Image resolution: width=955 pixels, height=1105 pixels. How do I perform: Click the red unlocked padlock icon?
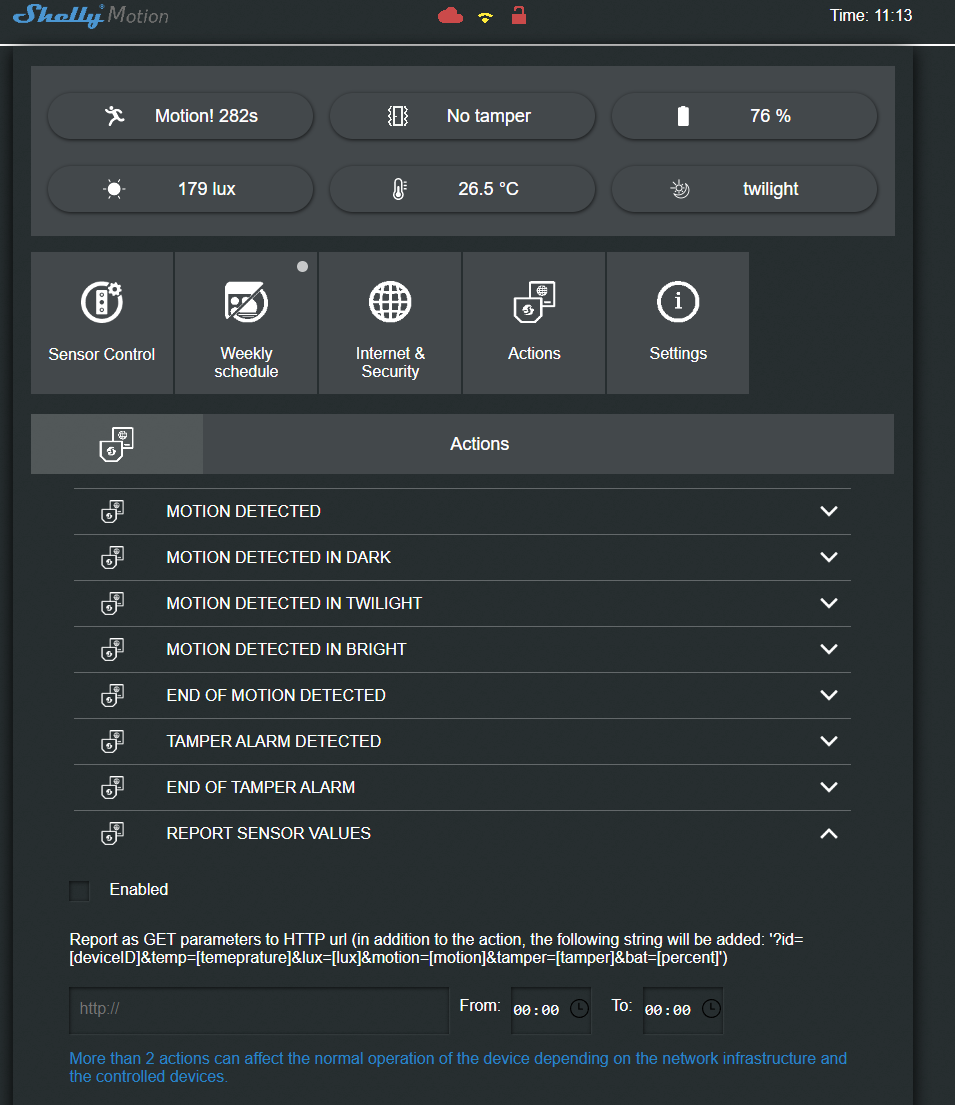pos(518,15)
